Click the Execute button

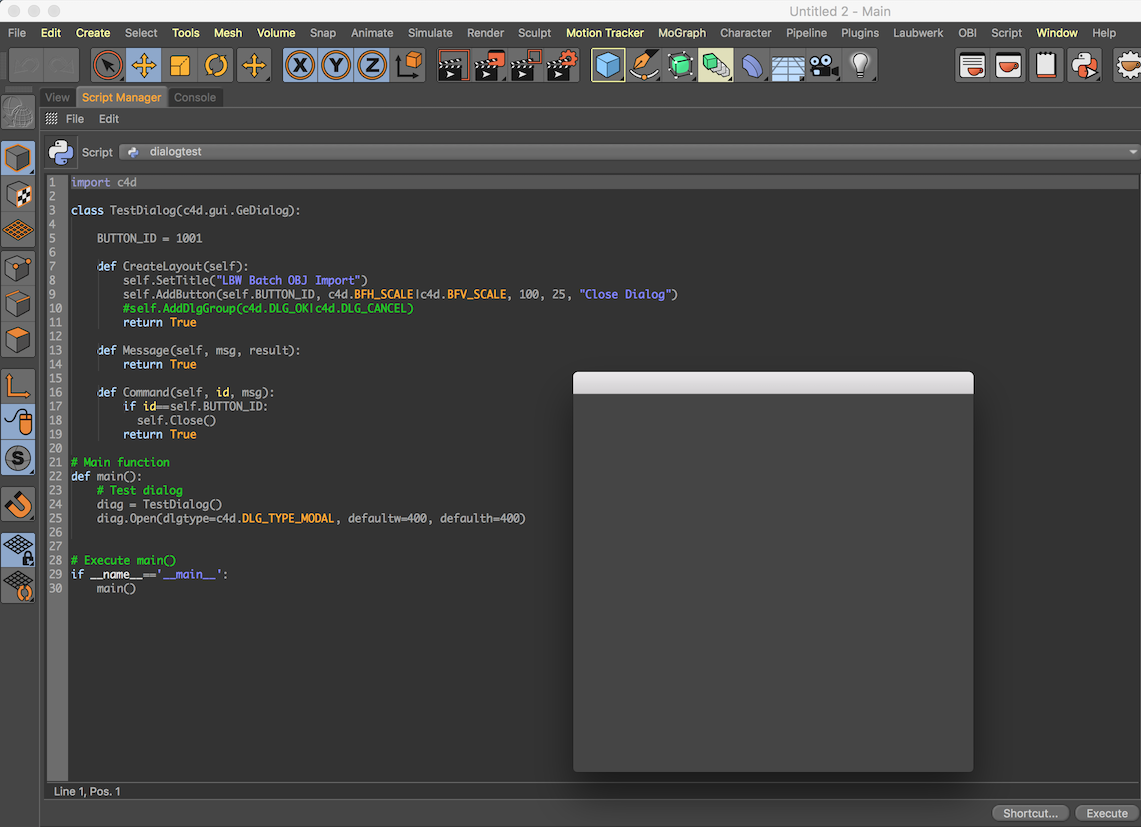(1107, 813)
